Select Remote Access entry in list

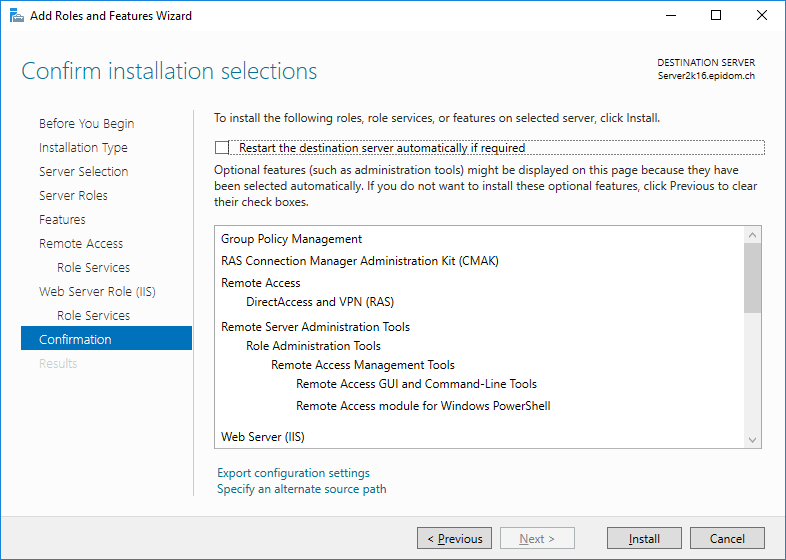pos(261,283)
